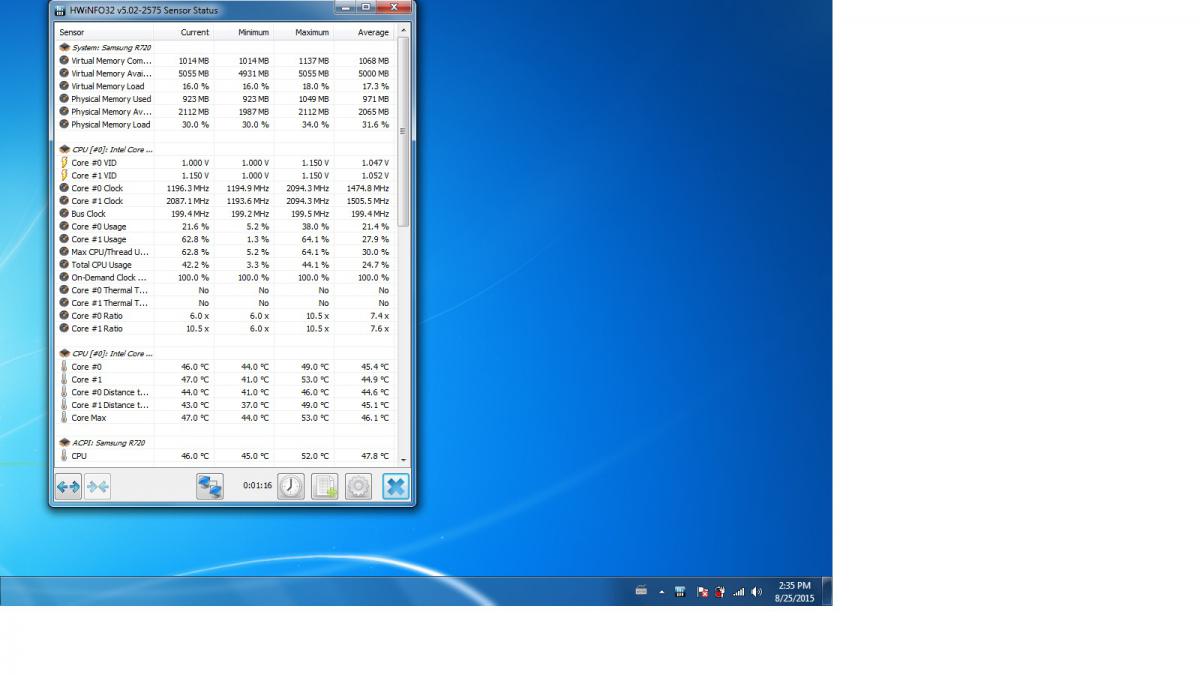Open sensor settings gear button
The width and height of the screenshot is (1200, 675).
(359, 487)
